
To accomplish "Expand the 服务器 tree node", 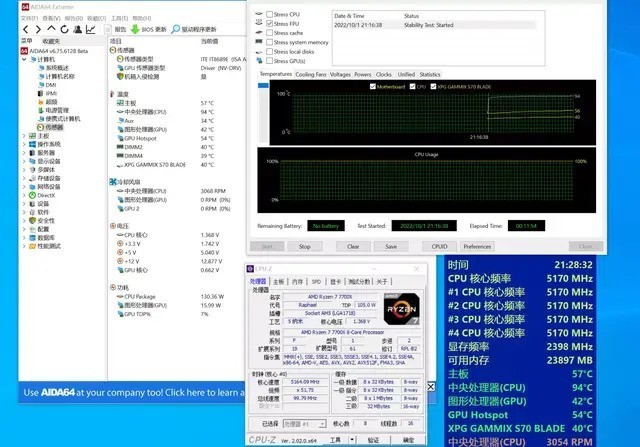I will [x=24, y=153].
